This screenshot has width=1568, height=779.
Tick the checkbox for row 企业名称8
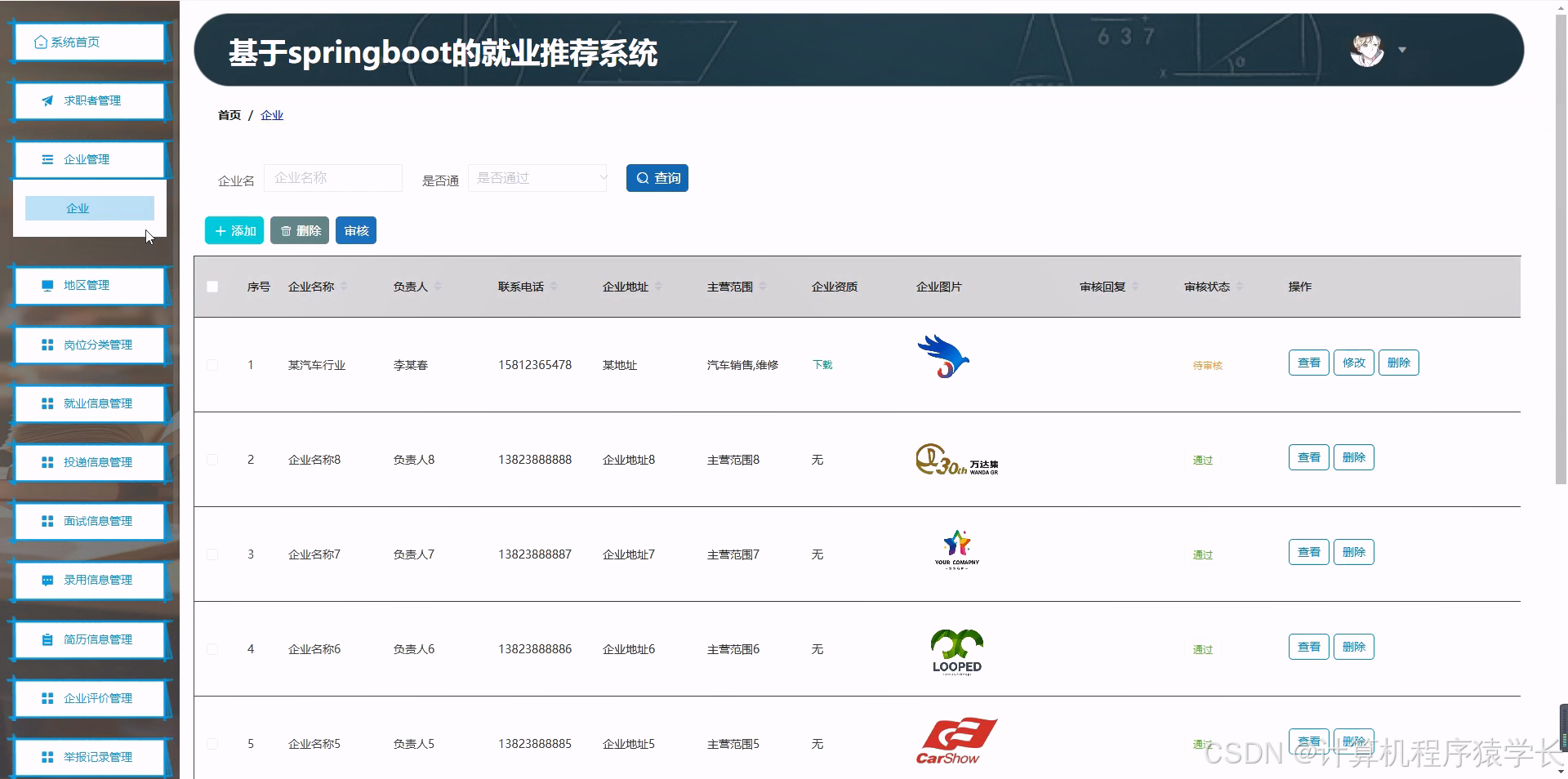point(212,460)
